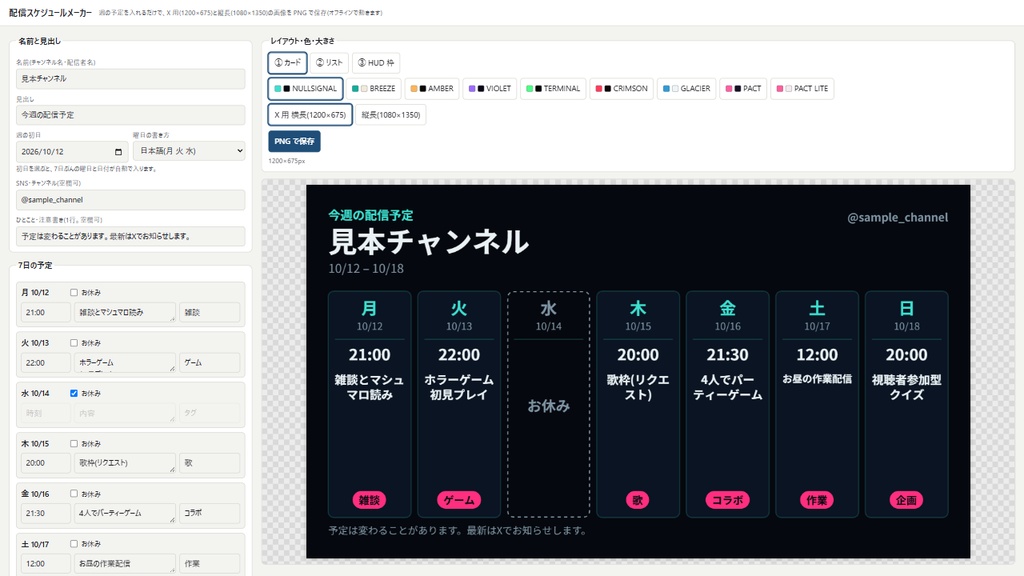Click the 企画 tag badge in preview
The height and width of the screenshot is (576, 1024).
coord(906,500)
